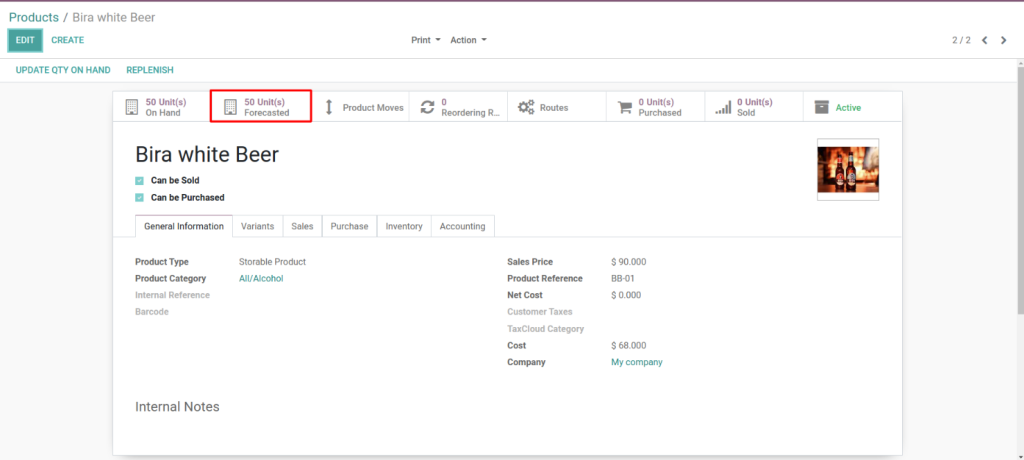Open the 50 Unit(s) On Hand stat
The height and width of the screenshot is (460, 1024).
coord(162,107)
